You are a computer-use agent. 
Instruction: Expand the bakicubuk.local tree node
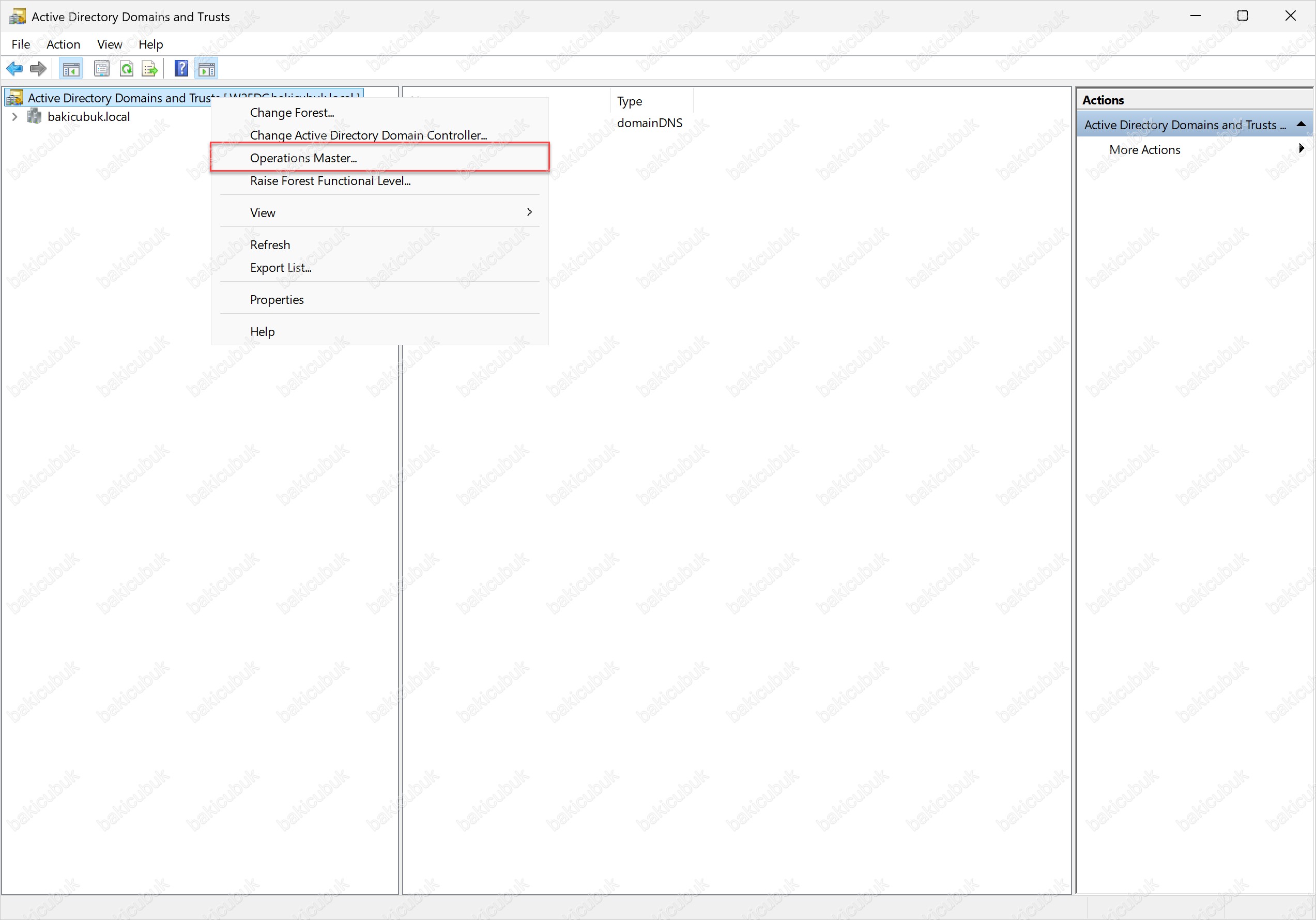point(15,116)
